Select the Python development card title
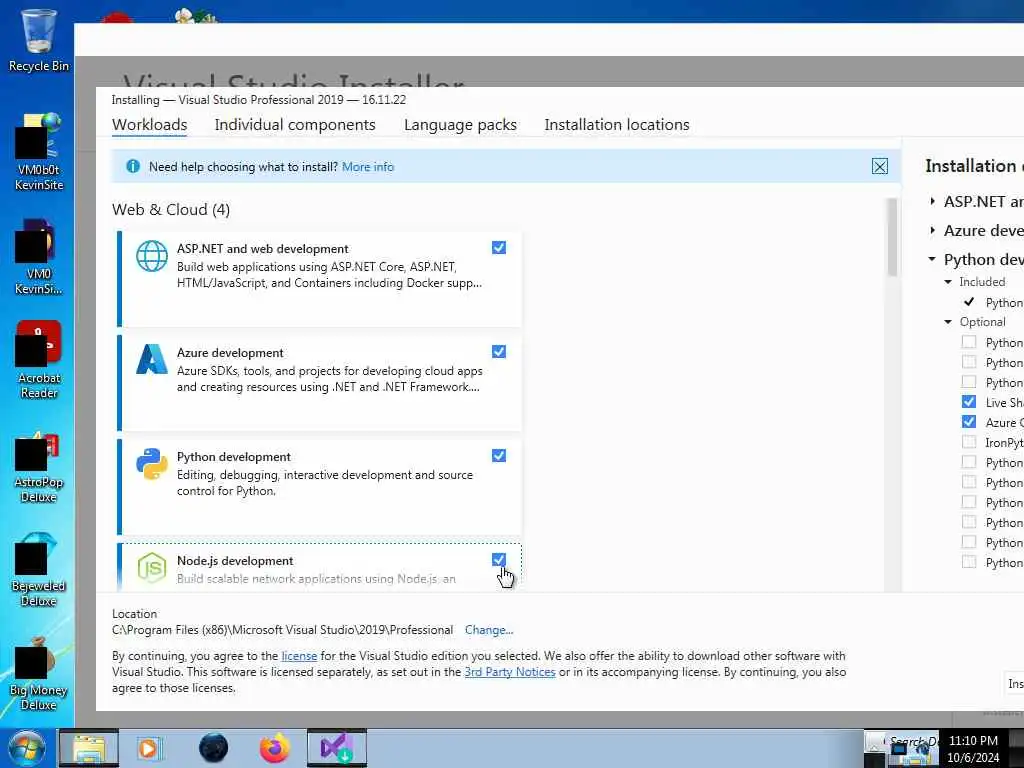Viewport: 1024px width, 768px height. (234, 456)
